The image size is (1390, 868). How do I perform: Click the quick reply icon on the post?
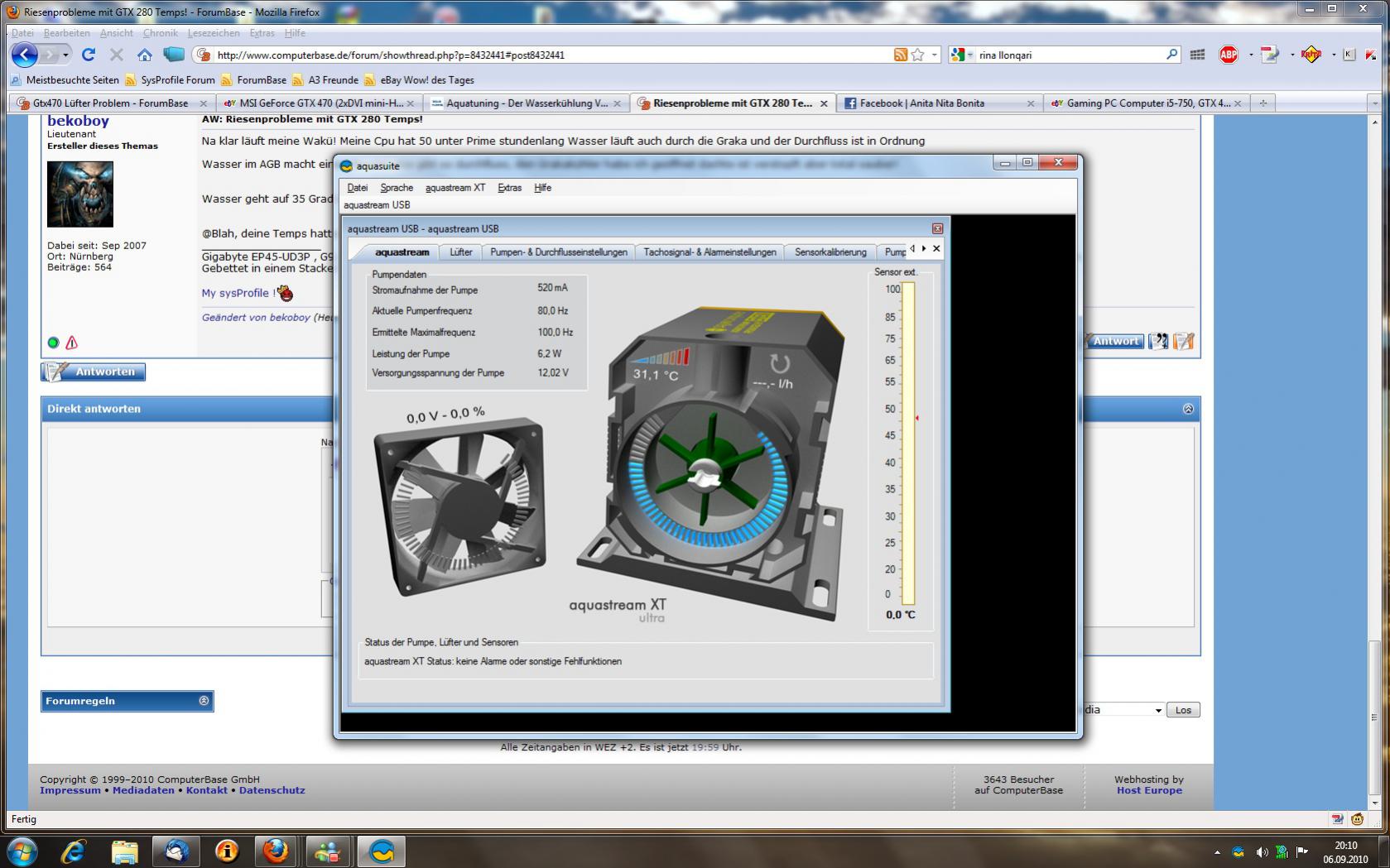pyautogui.click(x=1184, y=341)
